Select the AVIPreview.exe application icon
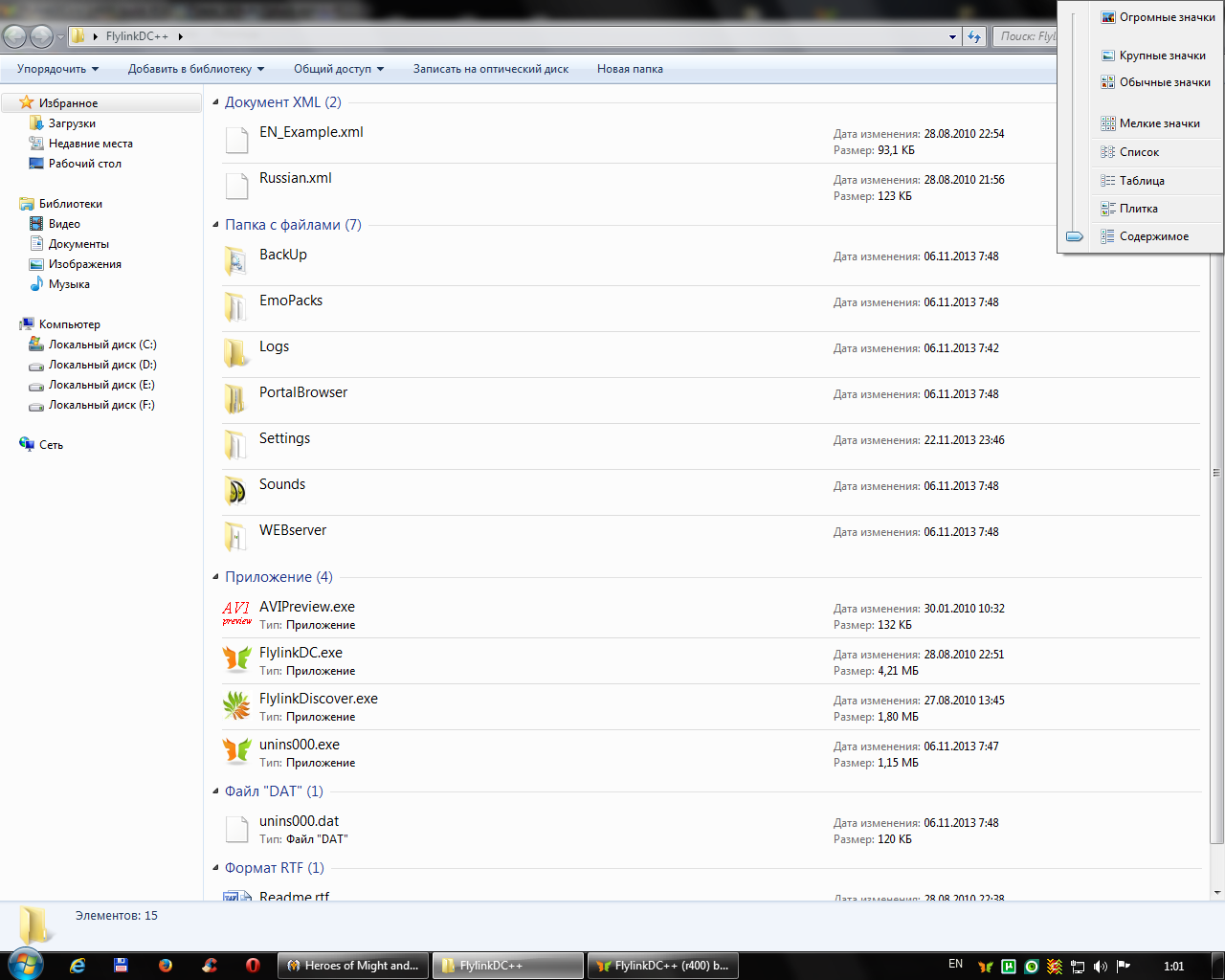This screenshot has height=980, width=1225. (236, 613)
